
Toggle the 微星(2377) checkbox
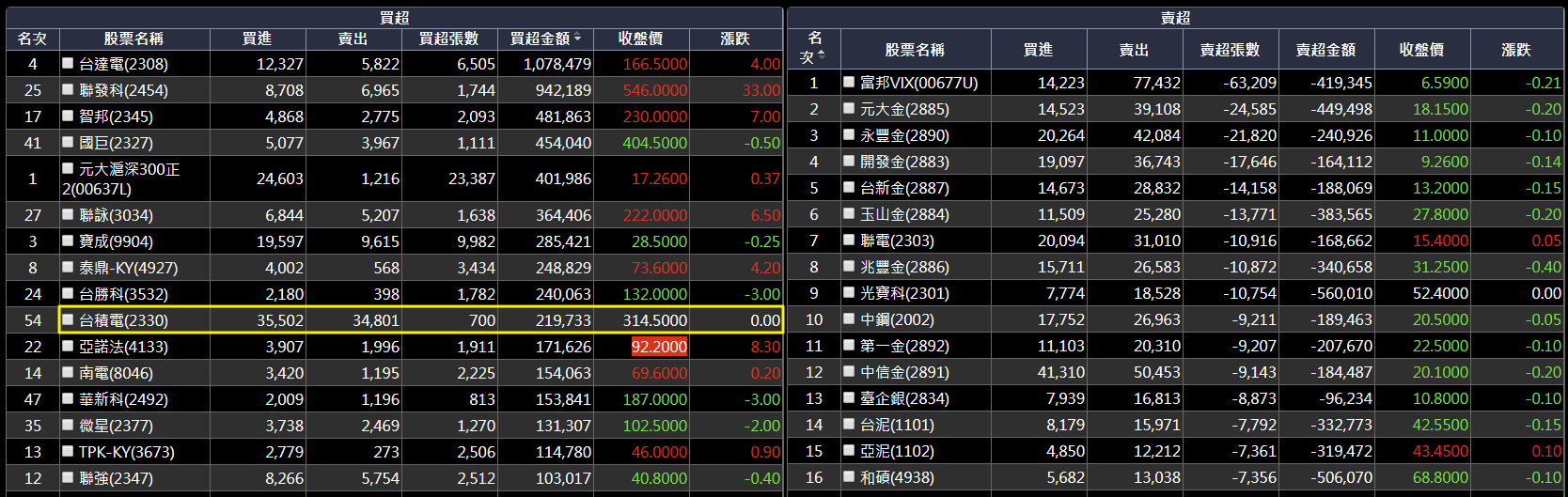tap(68, 425)
